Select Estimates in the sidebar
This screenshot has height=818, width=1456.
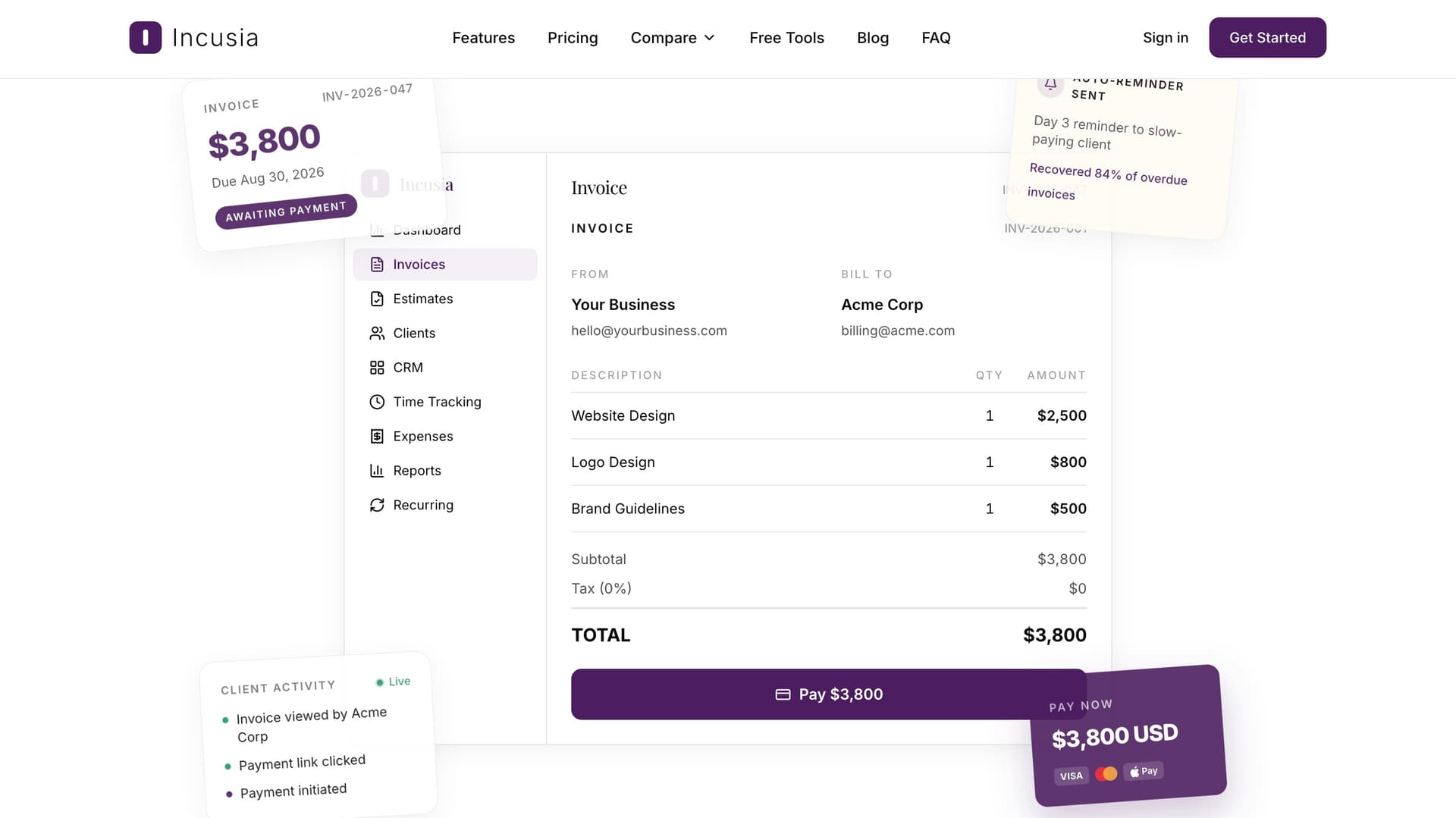[x=445, y=299]
